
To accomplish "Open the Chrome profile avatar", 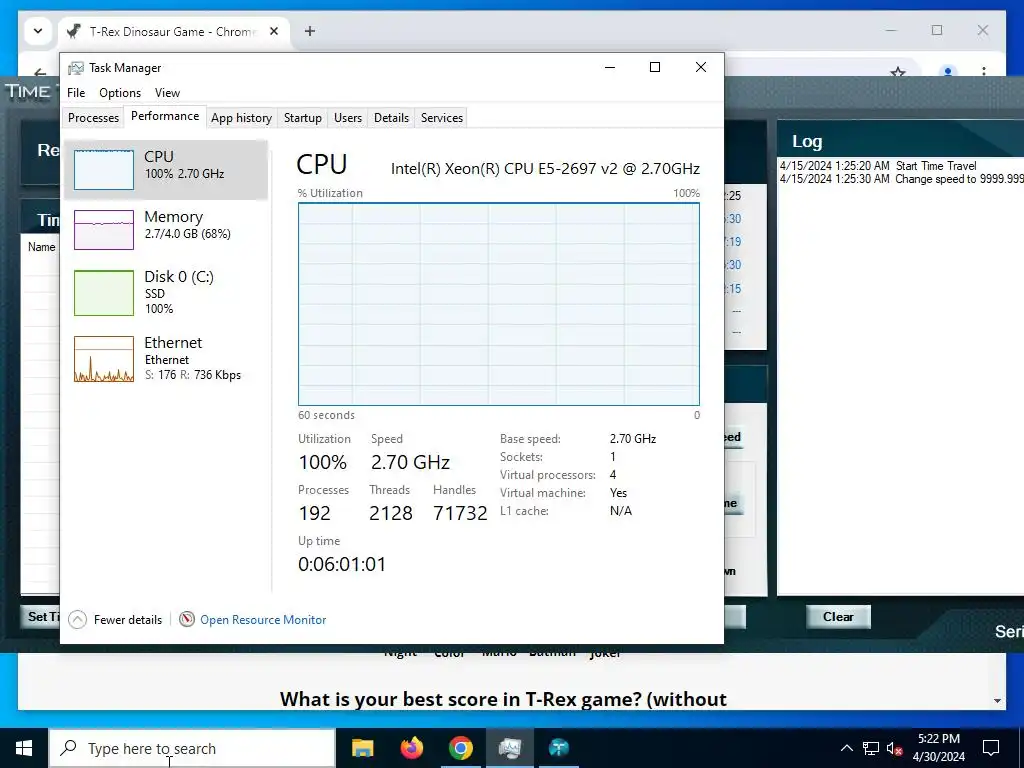I will [948, 71].
